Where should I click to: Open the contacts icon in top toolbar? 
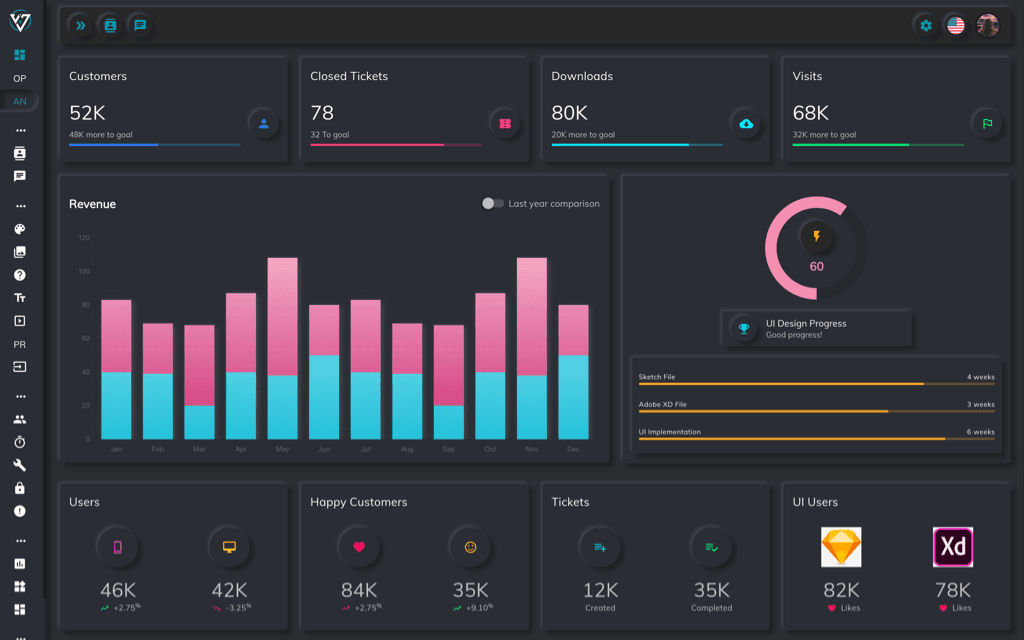110,26
